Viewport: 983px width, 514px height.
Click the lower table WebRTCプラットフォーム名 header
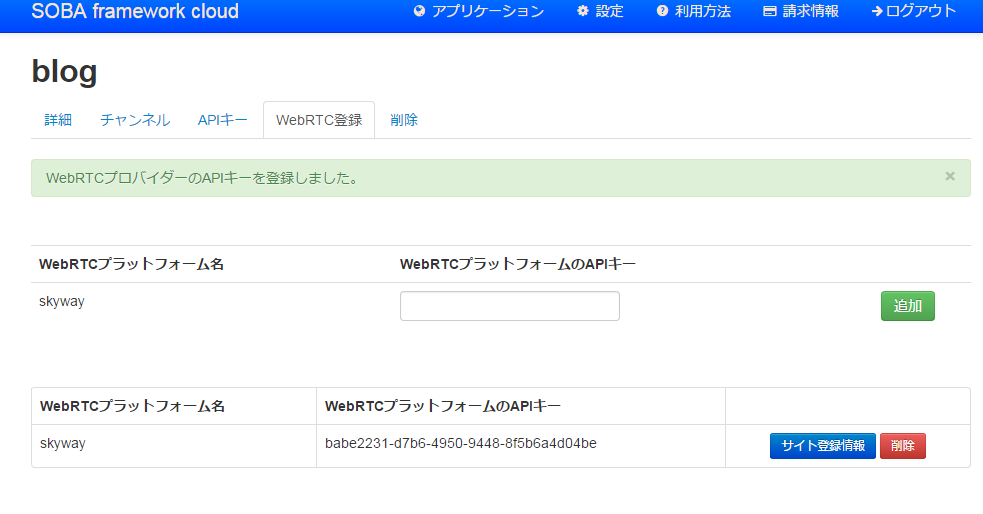pyautogui.click(x=132, y=406)
